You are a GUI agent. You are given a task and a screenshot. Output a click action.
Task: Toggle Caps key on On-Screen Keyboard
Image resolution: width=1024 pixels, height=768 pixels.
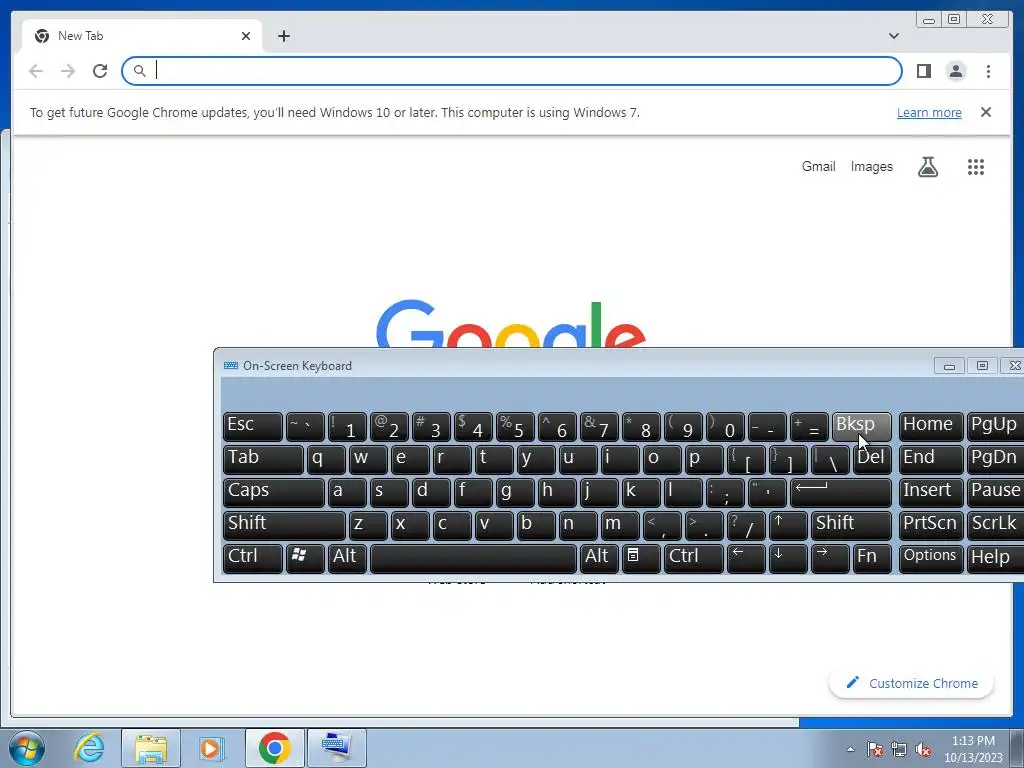pyautogui.click(x=273, y=493)
